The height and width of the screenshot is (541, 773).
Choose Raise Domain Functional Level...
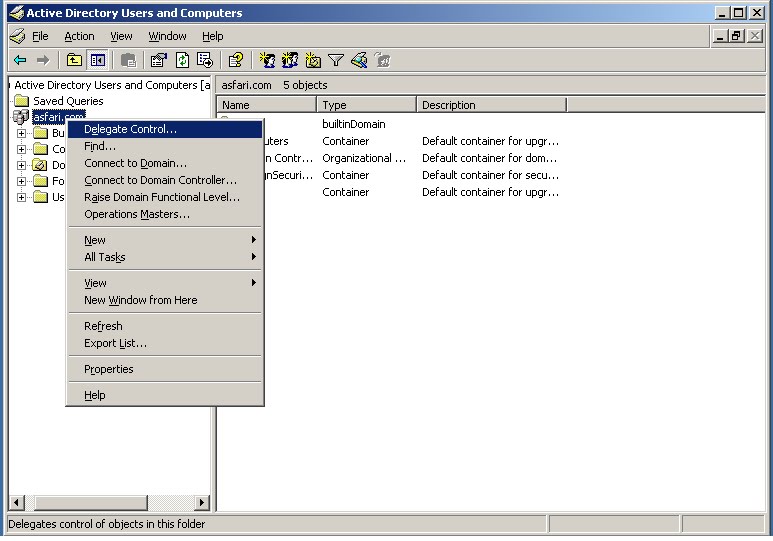pyautogui.click(x=165, y=197)
